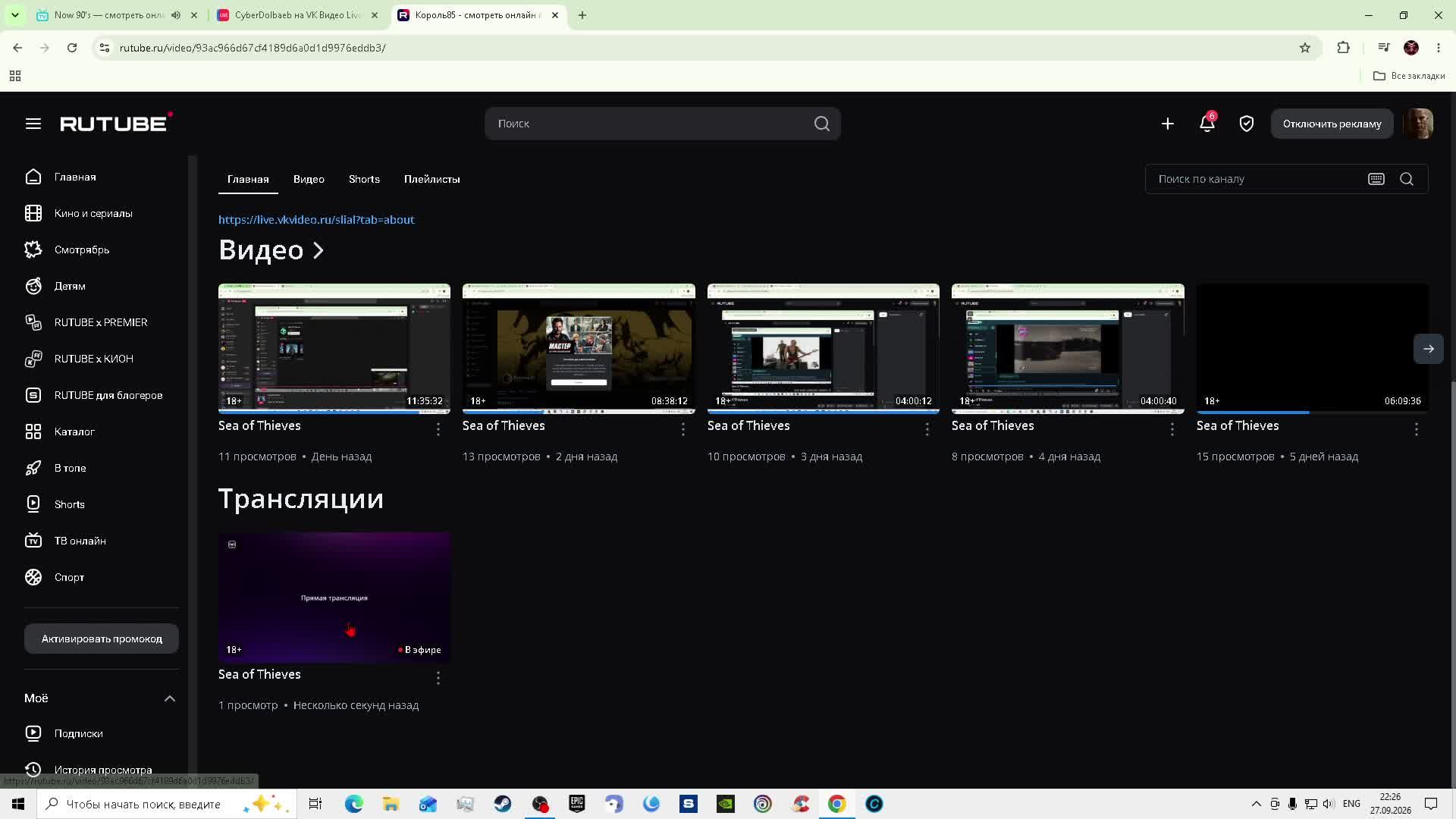Viewport: 1456px width, 819px height.
Task: Open the 08:38:12 video thumbnail
Action: [579, 349]
